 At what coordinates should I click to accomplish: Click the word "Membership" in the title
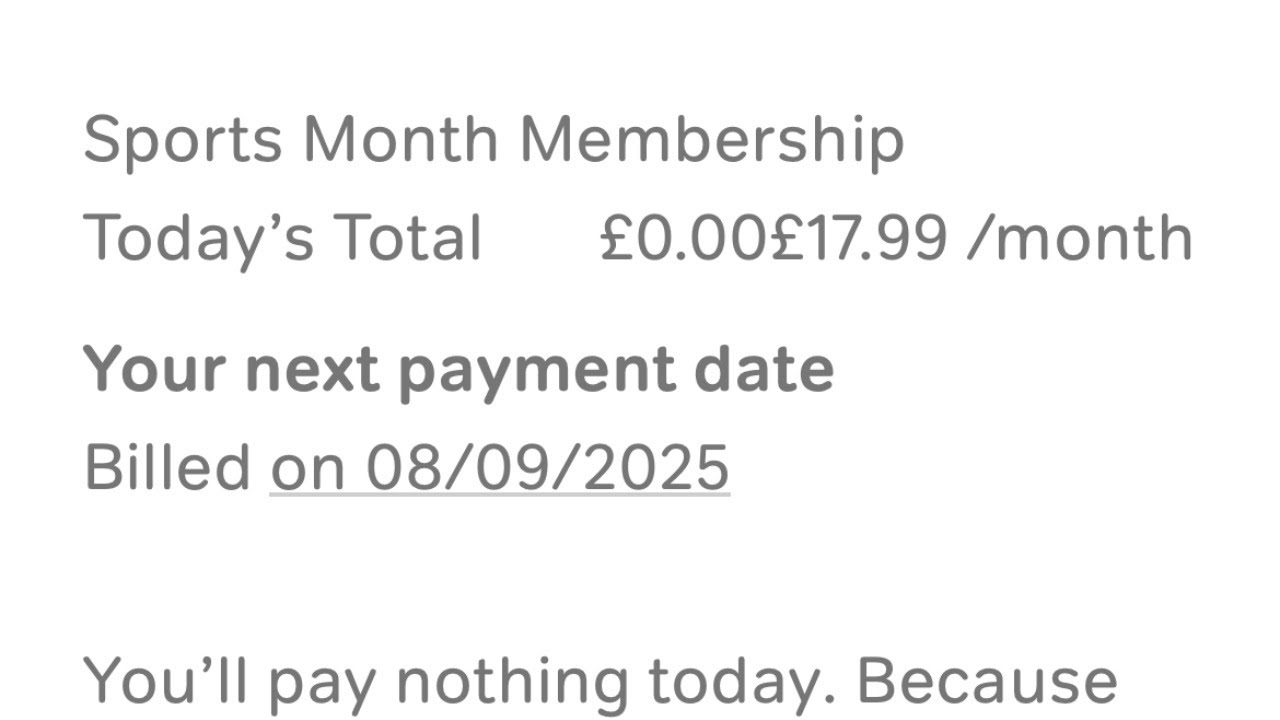tap(711, 140)
